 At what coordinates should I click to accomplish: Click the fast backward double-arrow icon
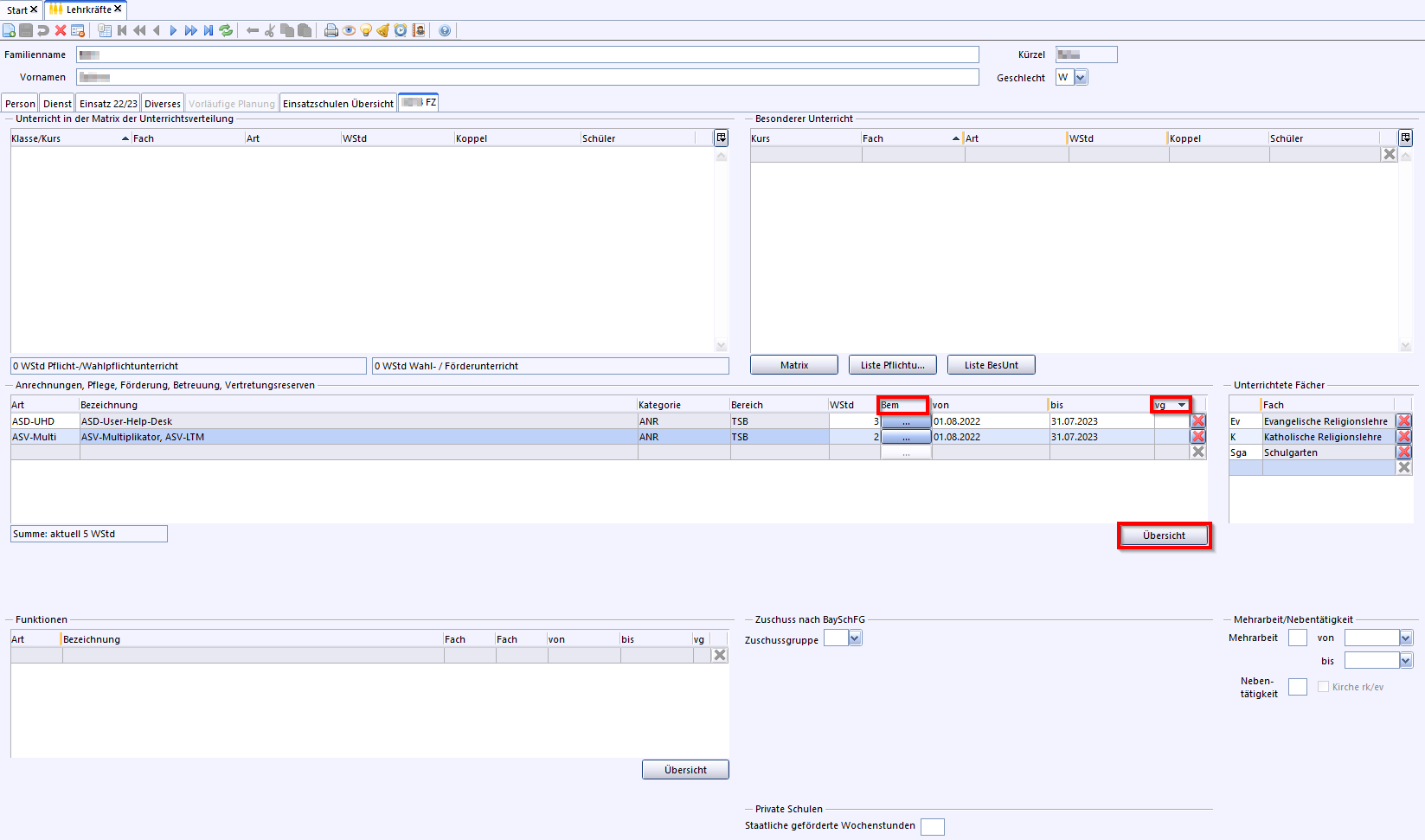[139, 30]
